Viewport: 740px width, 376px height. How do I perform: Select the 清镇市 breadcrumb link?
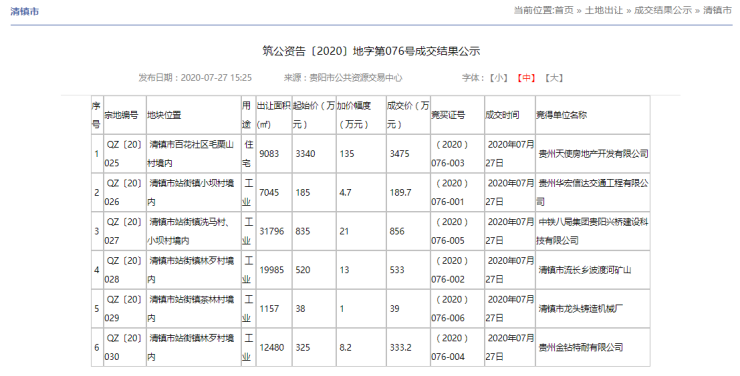click(x=717, y=10)
